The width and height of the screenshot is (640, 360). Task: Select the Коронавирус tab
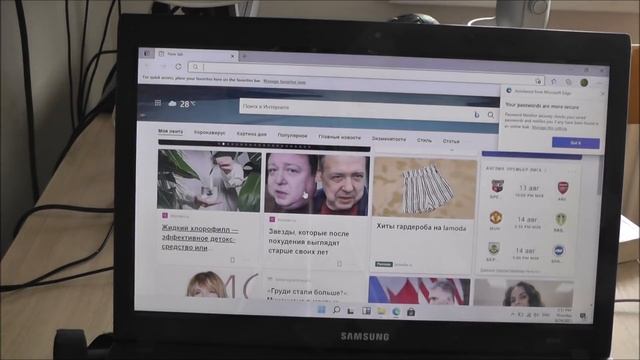(209, 133)
